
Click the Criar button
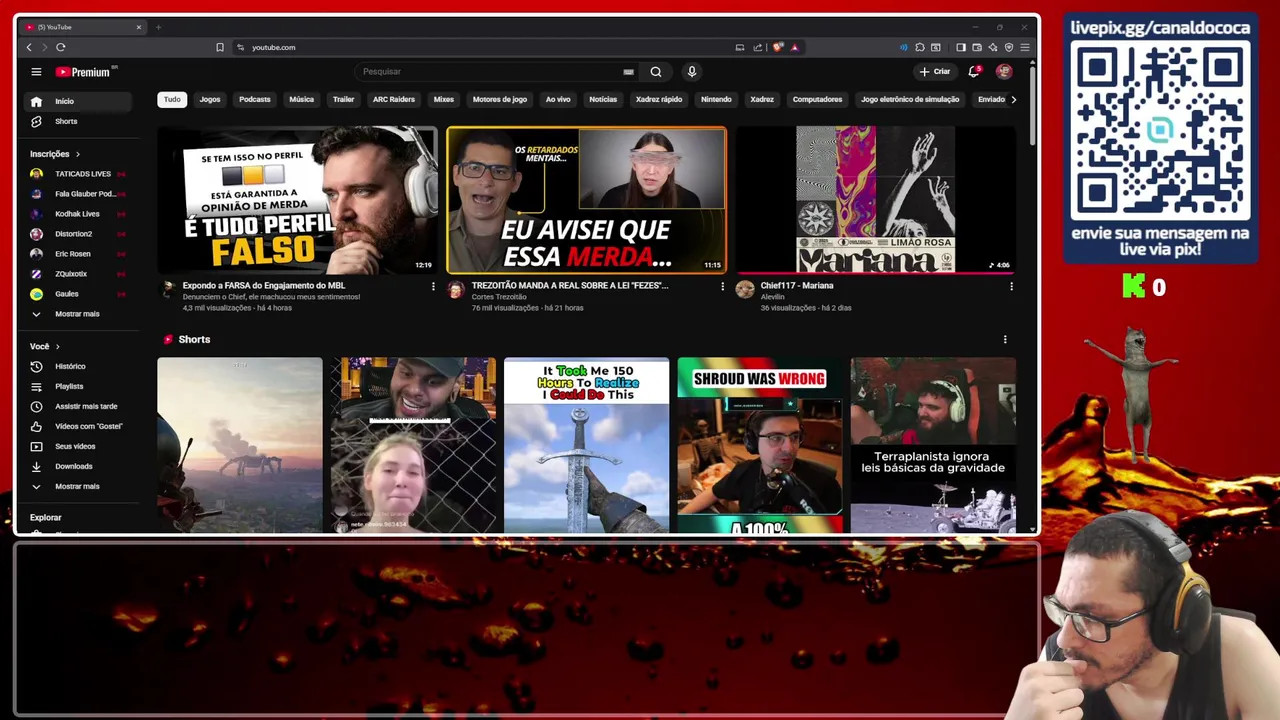(x=936, y=72)
